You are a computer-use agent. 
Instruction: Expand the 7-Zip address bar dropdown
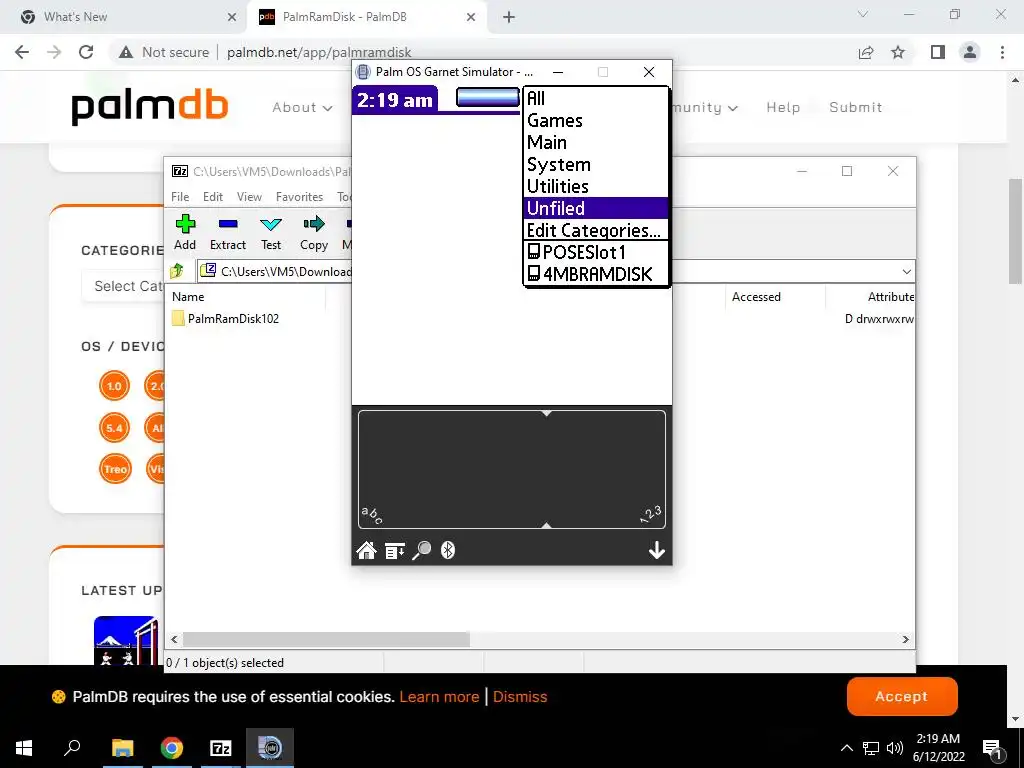[906, 272]
